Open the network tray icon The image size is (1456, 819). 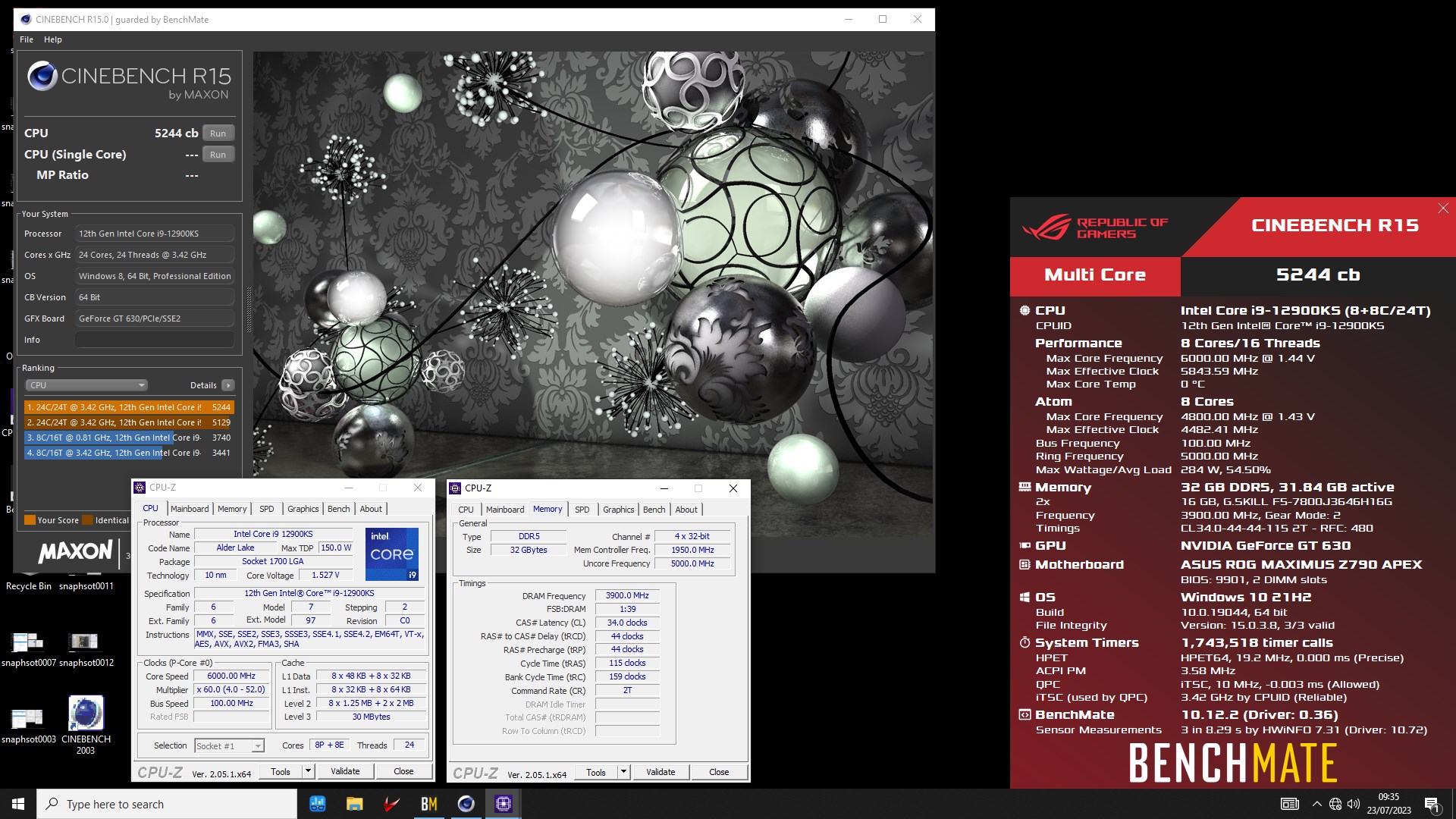point(1335,804)
